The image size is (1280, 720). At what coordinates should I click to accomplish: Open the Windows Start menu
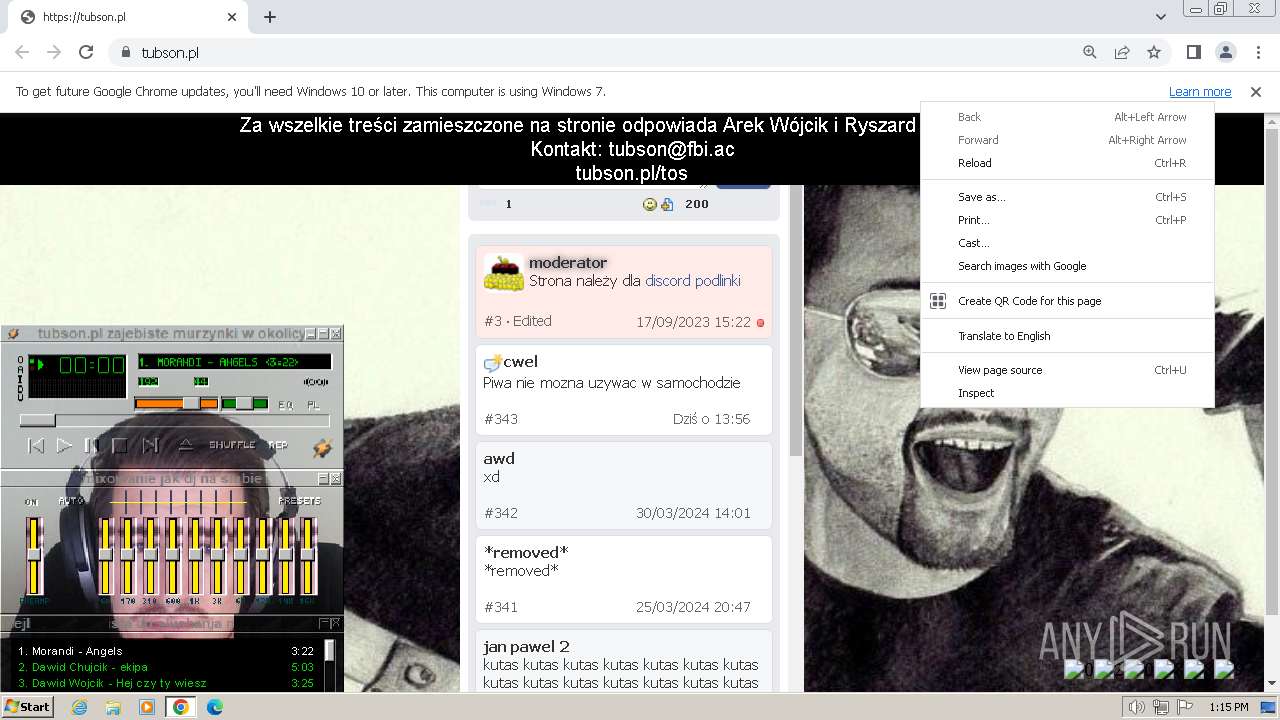tap(27, 707)
